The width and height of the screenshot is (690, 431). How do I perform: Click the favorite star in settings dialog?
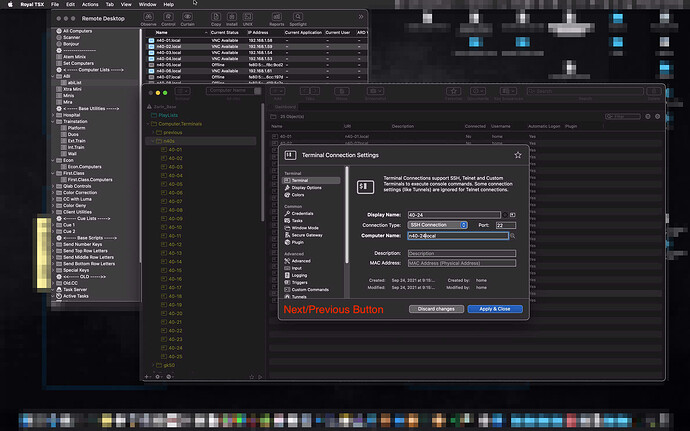(517, 155)
